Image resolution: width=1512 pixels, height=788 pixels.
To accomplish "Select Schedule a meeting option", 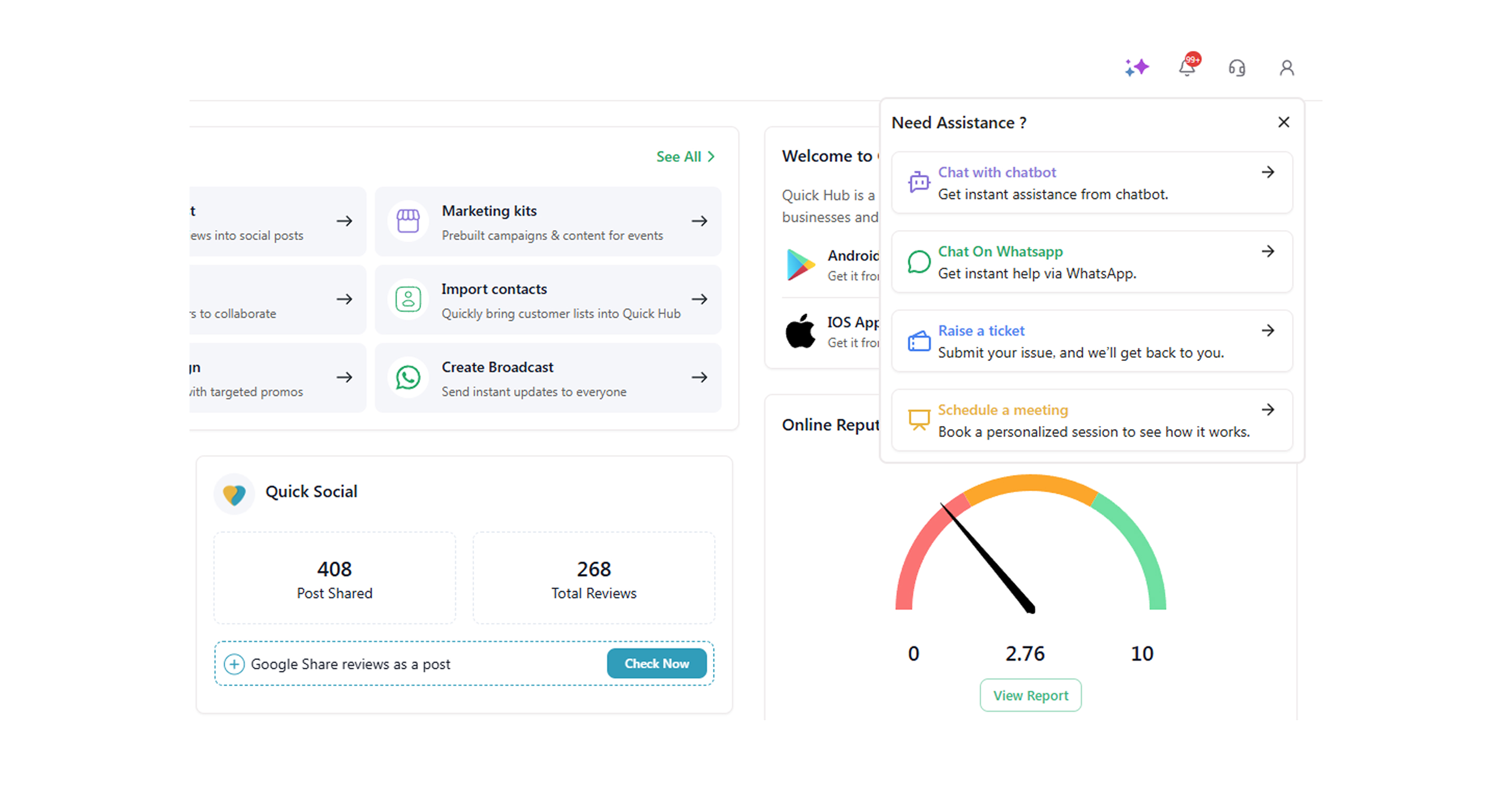I will 1003,410.
